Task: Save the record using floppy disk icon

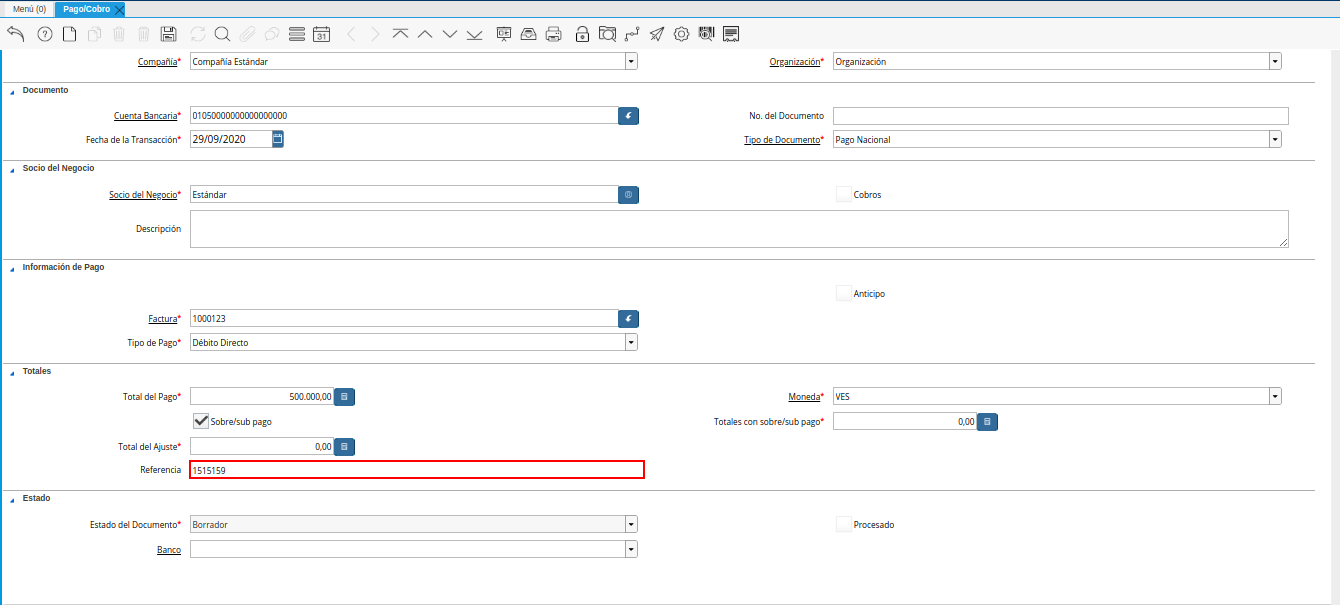Action: tap(168, 34)
